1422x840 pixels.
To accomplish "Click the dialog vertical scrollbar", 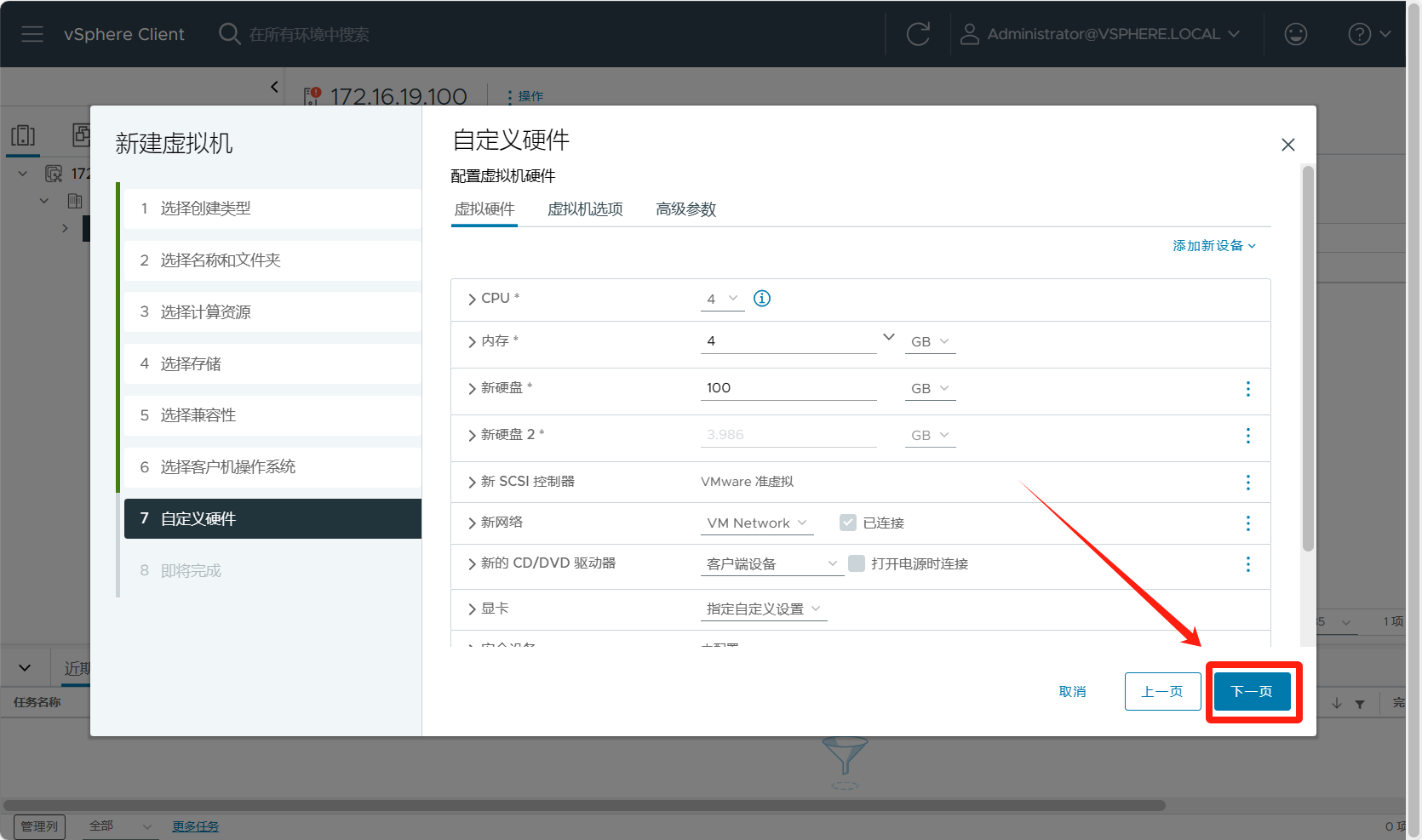I will click(x=1308, y=357).
